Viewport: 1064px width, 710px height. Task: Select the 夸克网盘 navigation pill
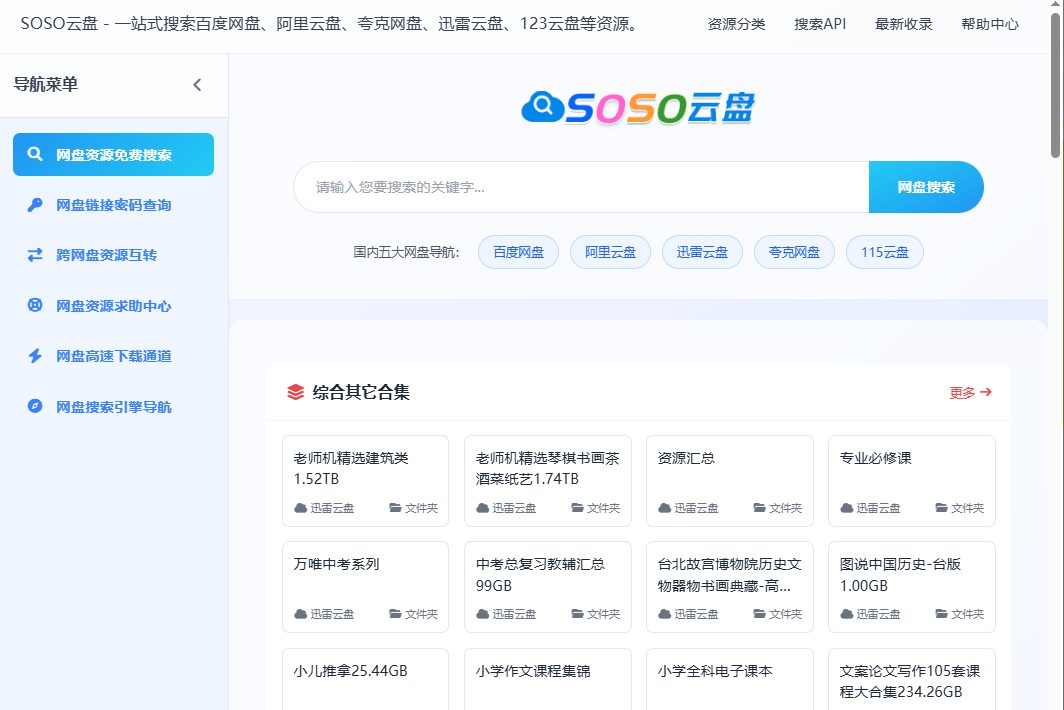click(x=794, y=253)
